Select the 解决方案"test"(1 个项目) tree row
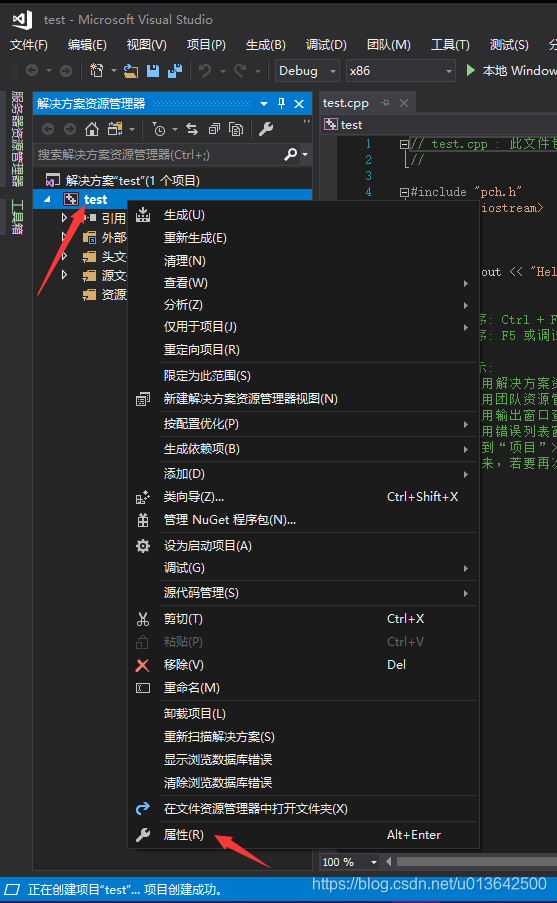 [x=132, y=181]
